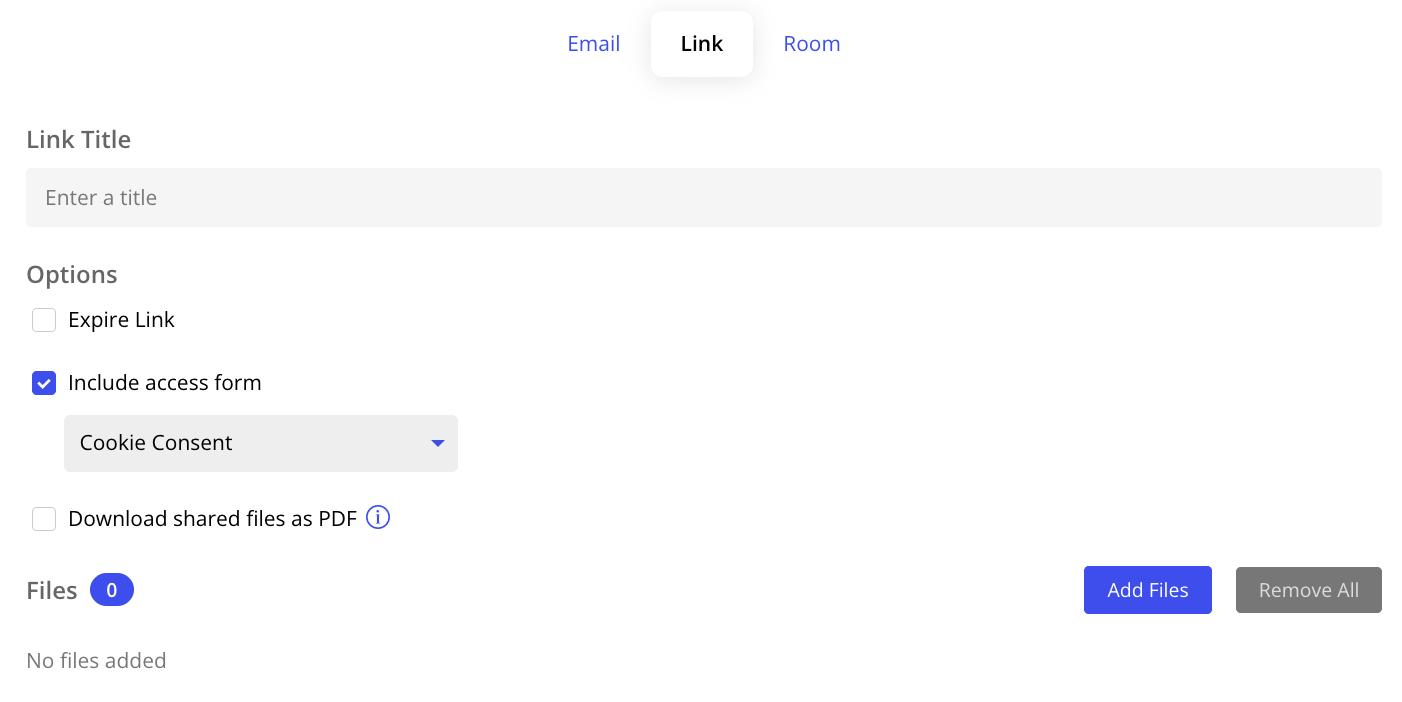
Task: Select the active Link tab
Action: pos(701,43)
